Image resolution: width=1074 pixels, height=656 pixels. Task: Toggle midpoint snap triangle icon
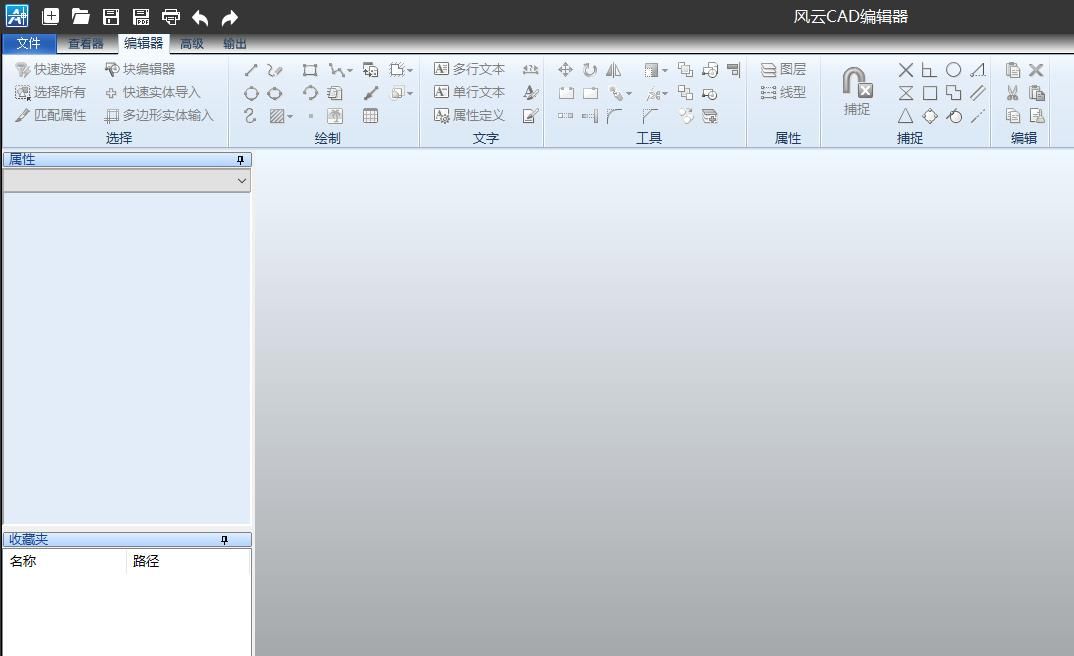point(906,116)
